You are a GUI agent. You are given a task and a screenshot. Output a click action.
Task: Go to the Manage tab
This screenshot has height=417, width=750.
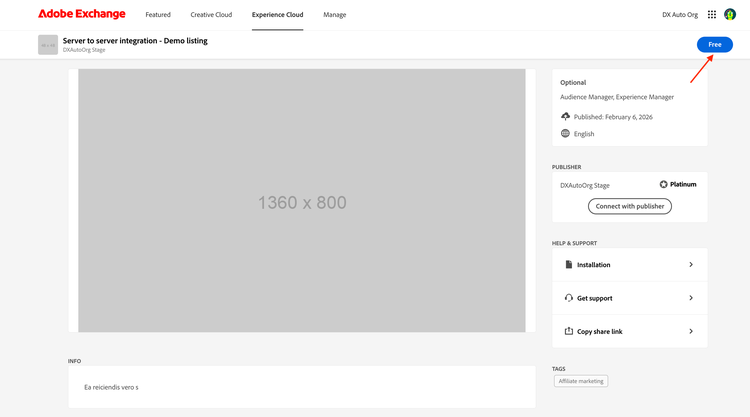coord(334,15)
